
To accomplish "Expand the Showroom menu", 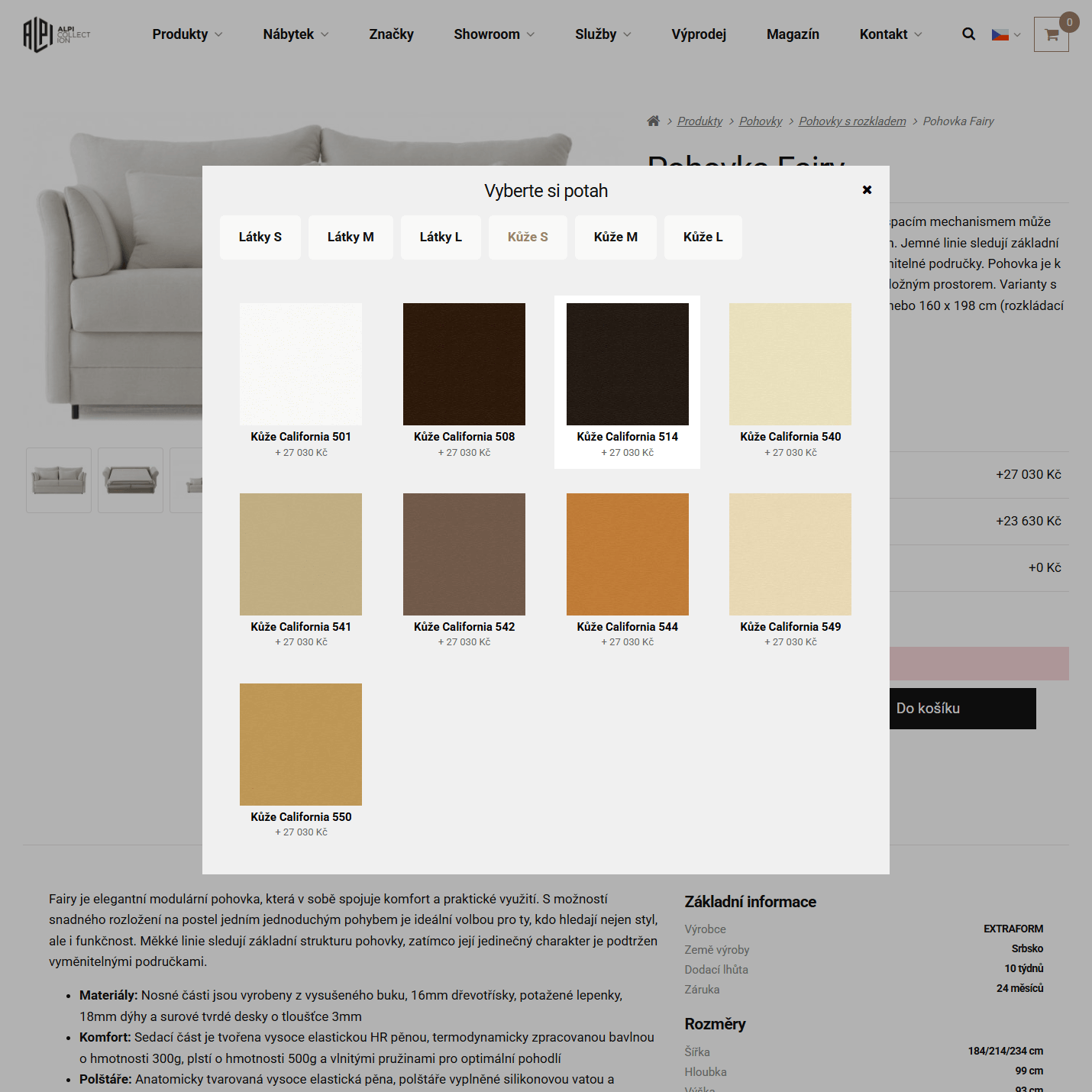I will [495, 34].
